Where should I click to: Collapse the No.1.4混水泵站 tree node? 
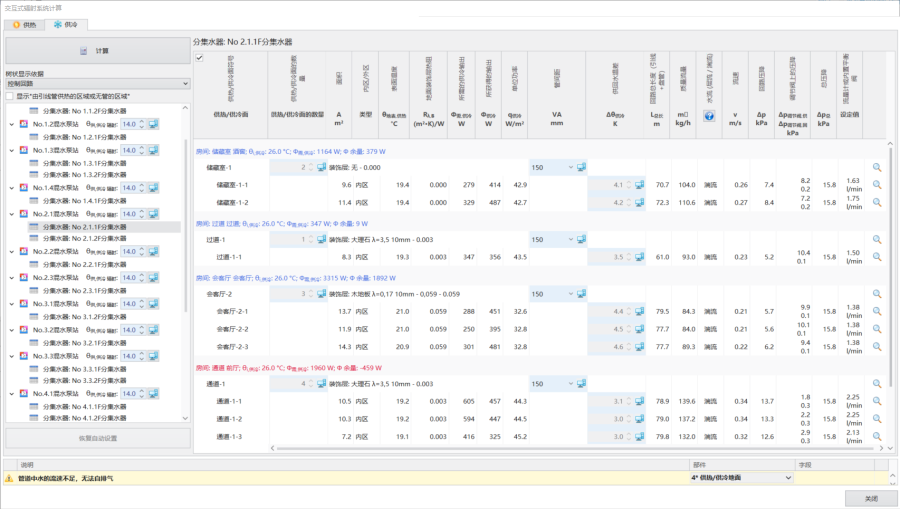pyautogui.click(x=11, y=188)
